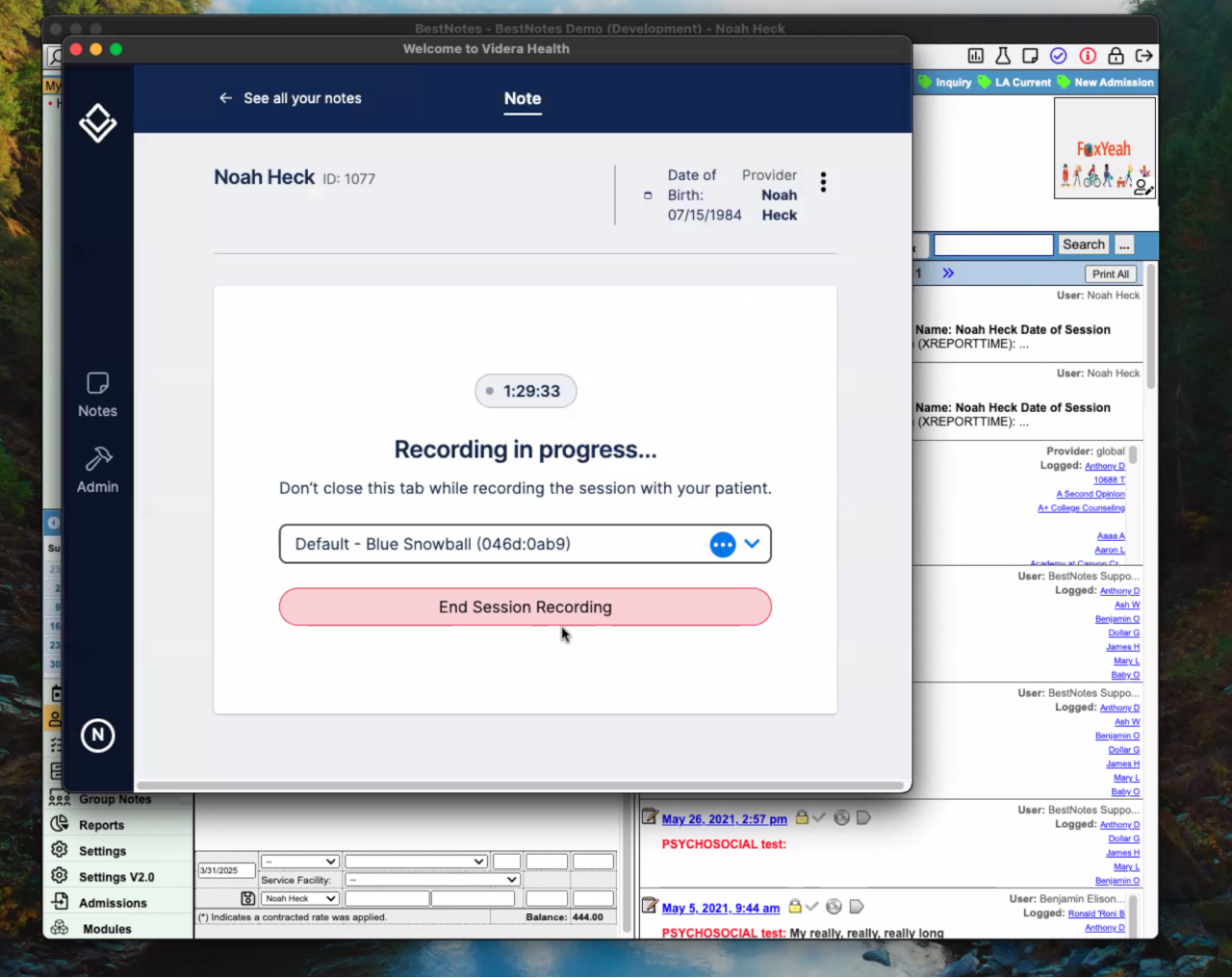Click the tag icon on May 5, 2021 note
Screen dimensions: 1232x978
click(x=857, y=906)
